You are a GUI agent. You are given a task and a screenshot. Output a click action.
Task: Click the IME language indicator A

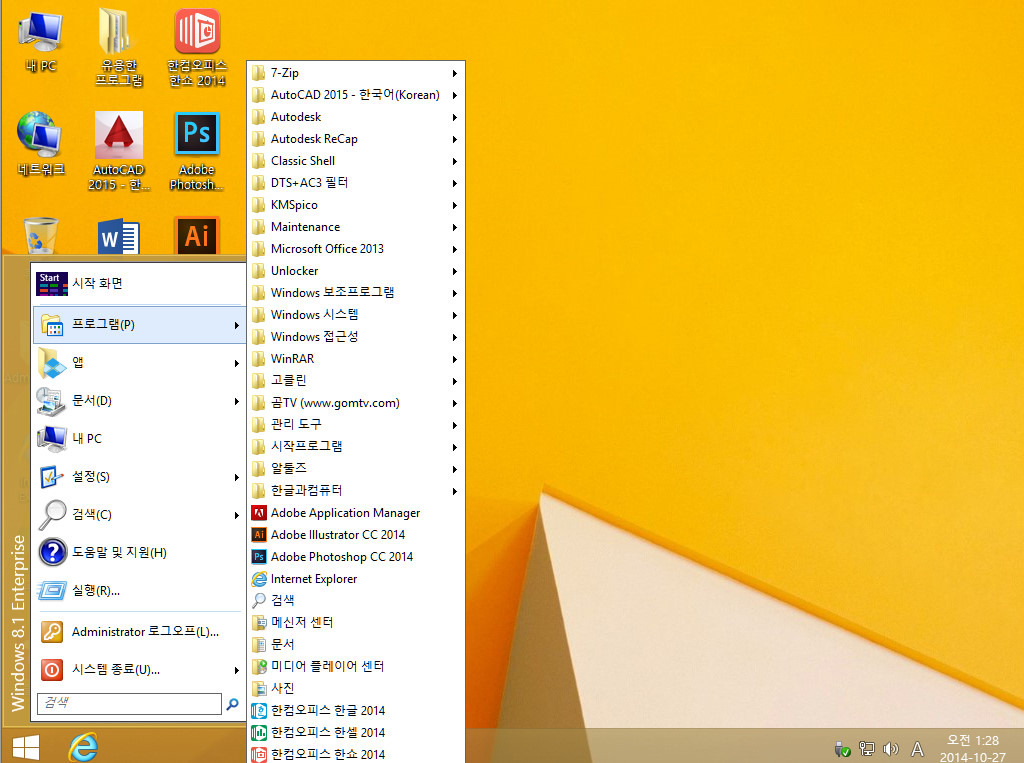pos(917,749)
